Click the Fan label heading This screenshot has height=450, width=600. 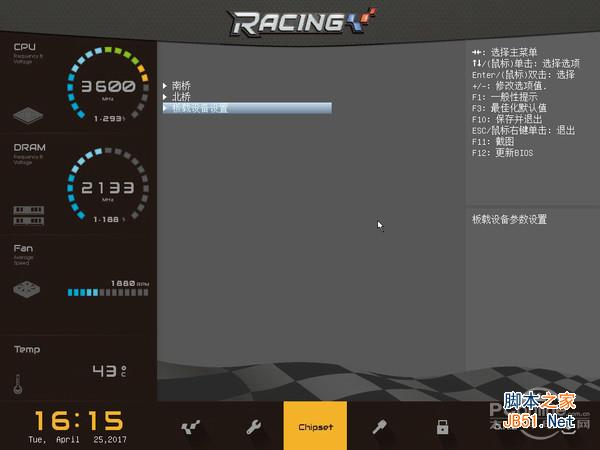(x=23, y=248)
